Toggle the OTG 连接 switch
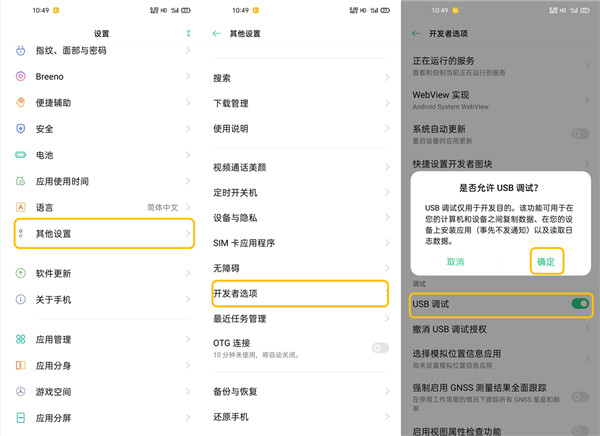This screenshot has height=436, width=600. [380, 347]
